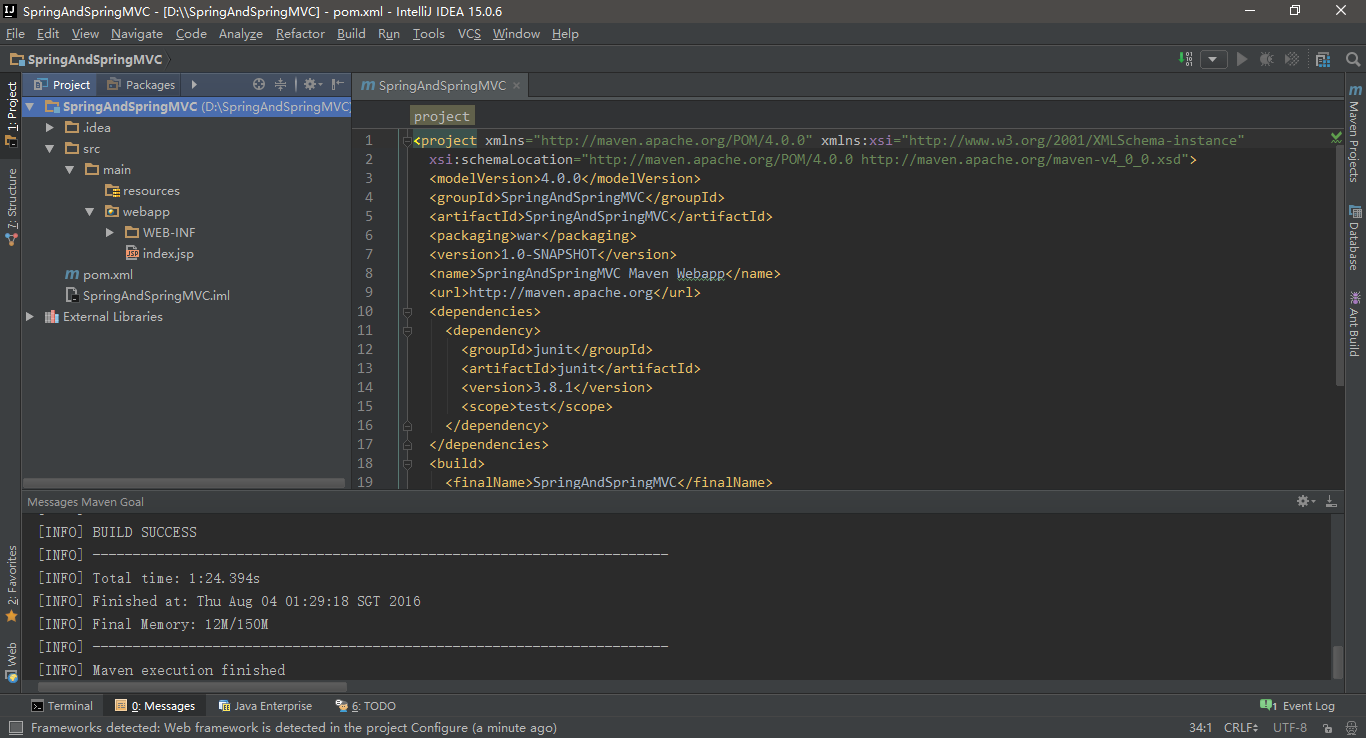
Task: Collapse the main folder
Action: [x=70, y=169]
